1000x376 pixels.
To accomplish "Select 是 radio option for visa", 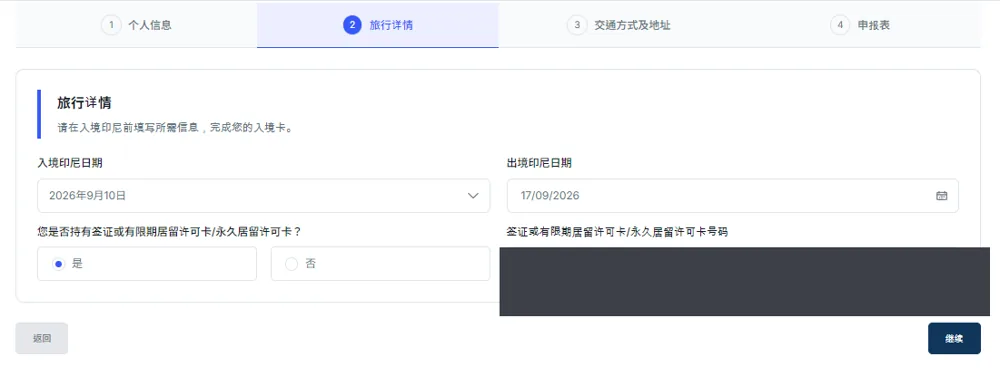I will tap(147, 264).
